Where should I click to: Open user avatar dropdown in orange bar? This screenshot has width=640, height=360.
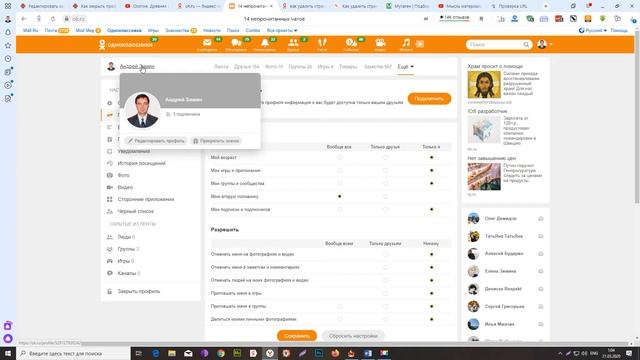click(x=545, y=44)
